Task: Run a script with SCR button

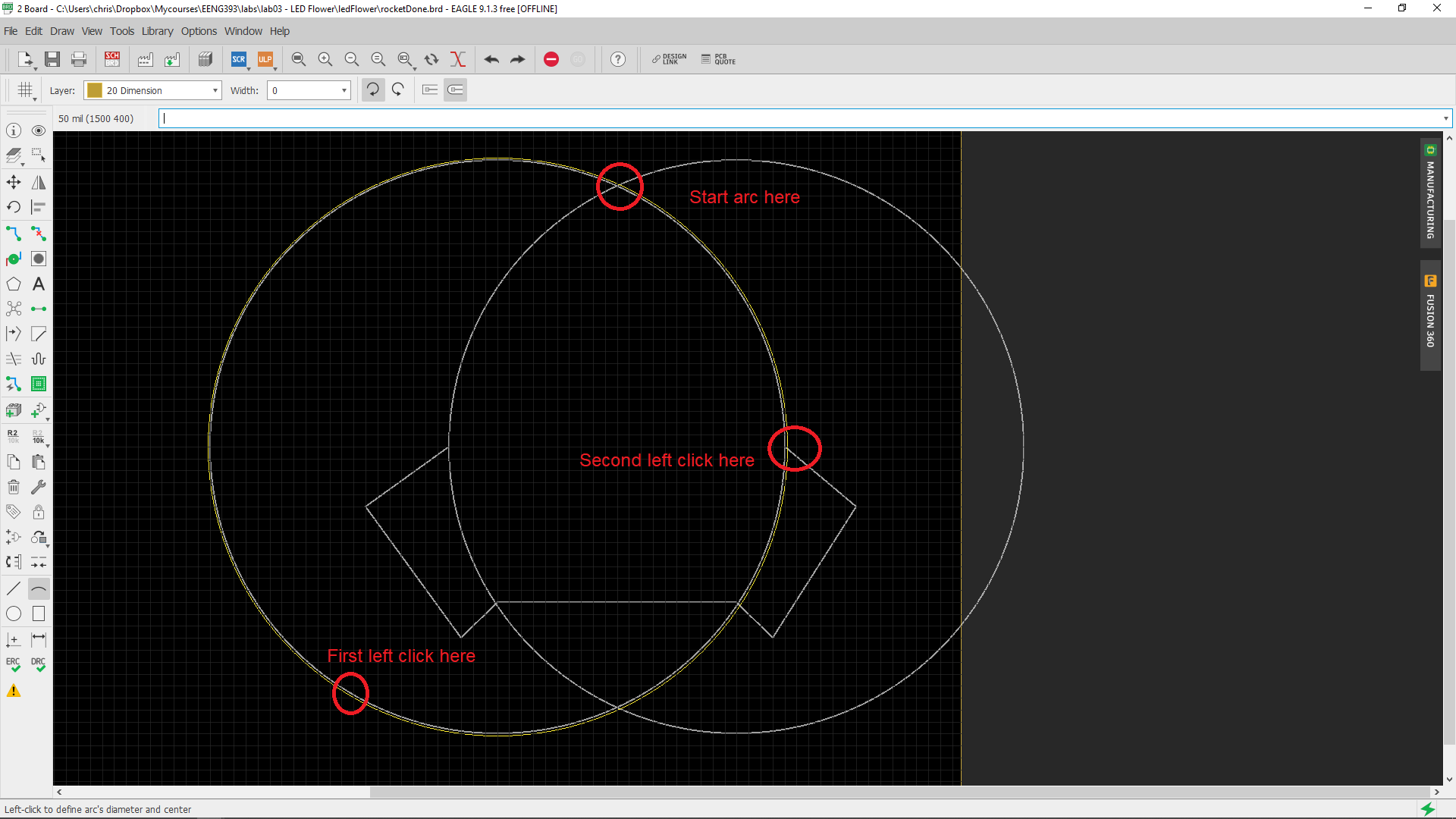Action: [239, 59]
